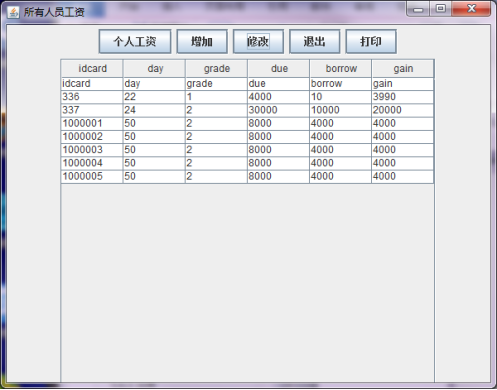
Task: Select the idcard cell 1000004
Action: [92, 163]
